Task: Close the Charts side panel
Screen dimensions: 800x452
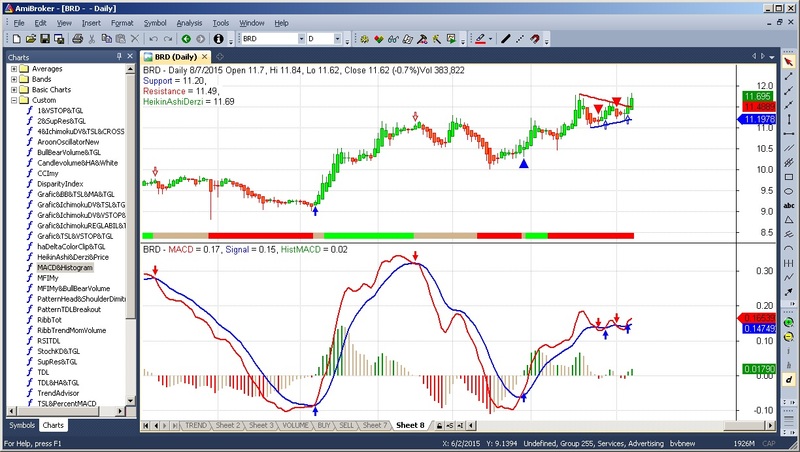Action: pyautogui.click(x=130, y=57)
